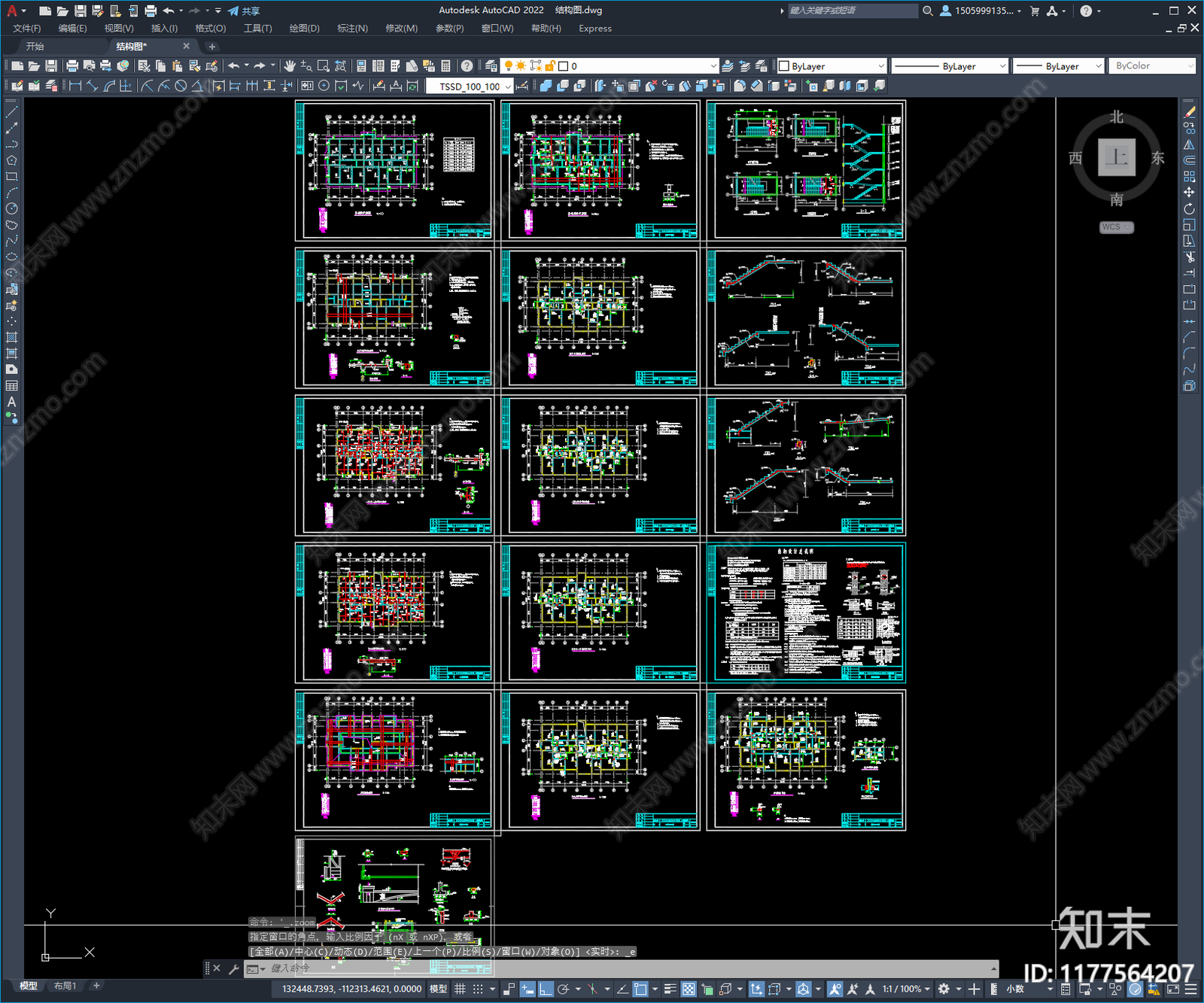1204x1003 pixels.
Task: Select the Mirror modify tool
Action: 1190,144
